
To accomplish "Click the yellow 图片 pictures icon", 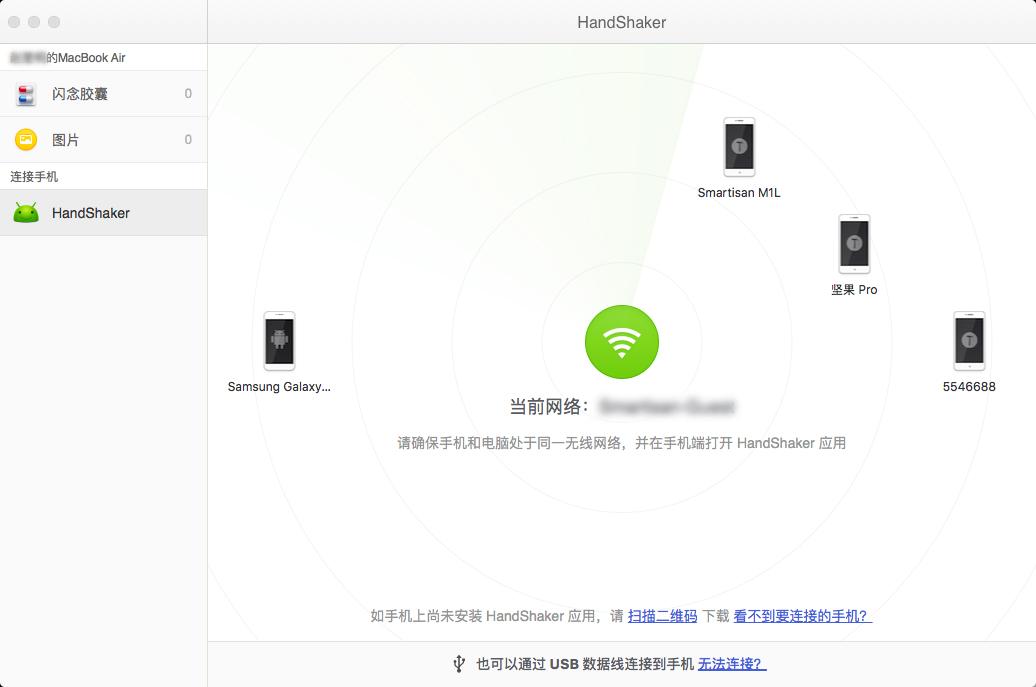I will pos(26,140).
